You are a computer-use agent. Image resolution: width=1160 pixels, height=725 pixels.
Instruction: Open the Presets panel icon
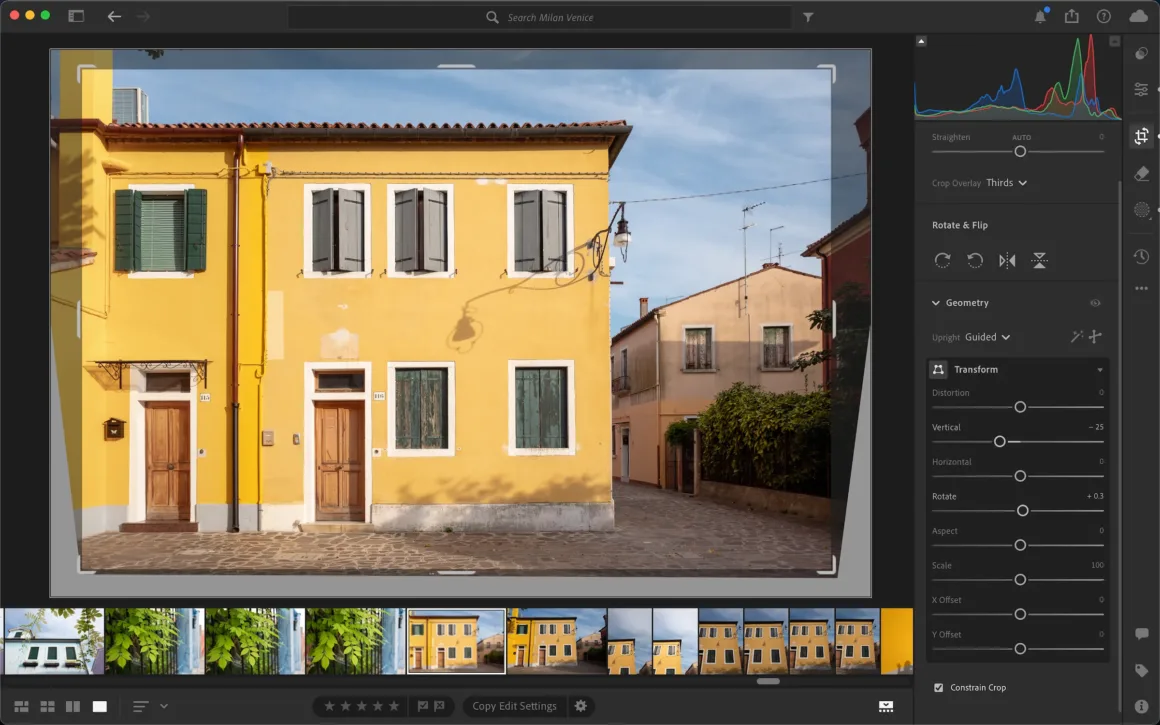(x=1141, y=54)
